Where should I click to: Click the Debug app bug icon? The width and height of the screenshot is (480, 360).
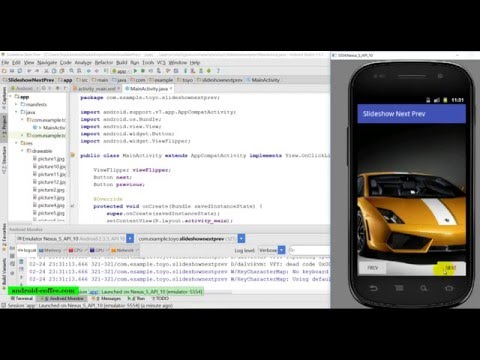pyautogui.click(x=143, y=71)
